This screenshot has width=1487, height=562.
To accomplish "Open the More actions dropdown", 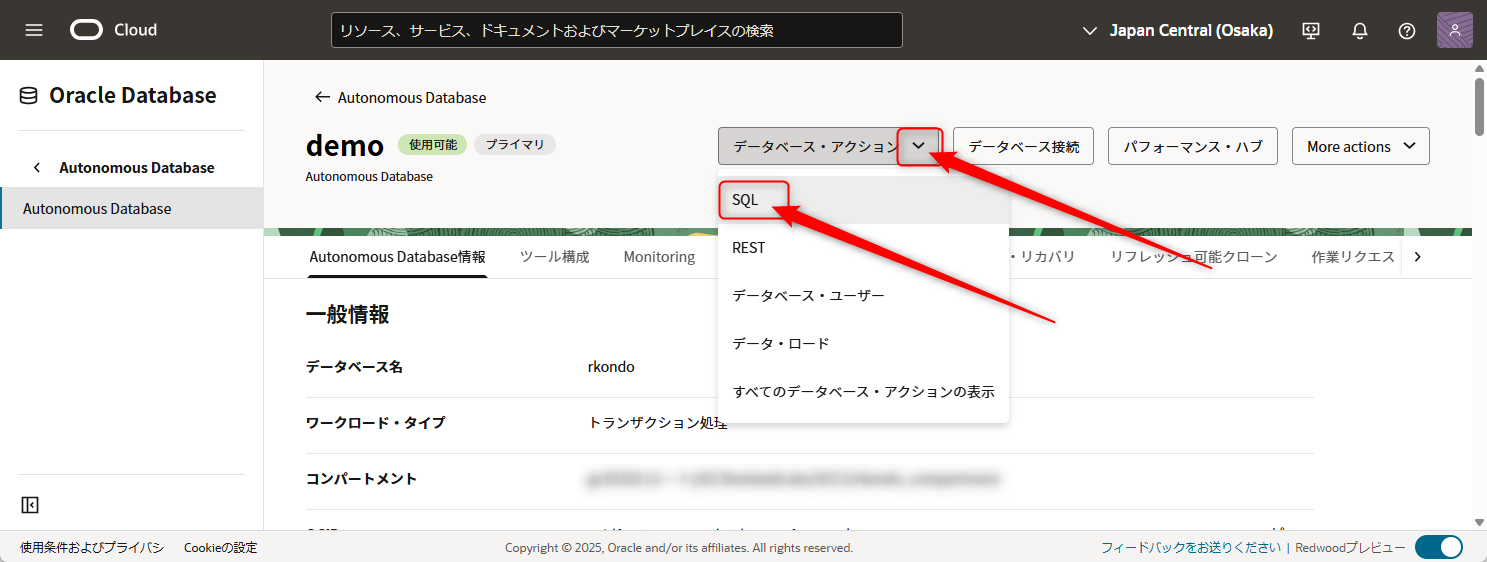I will tap(1361, 146).
